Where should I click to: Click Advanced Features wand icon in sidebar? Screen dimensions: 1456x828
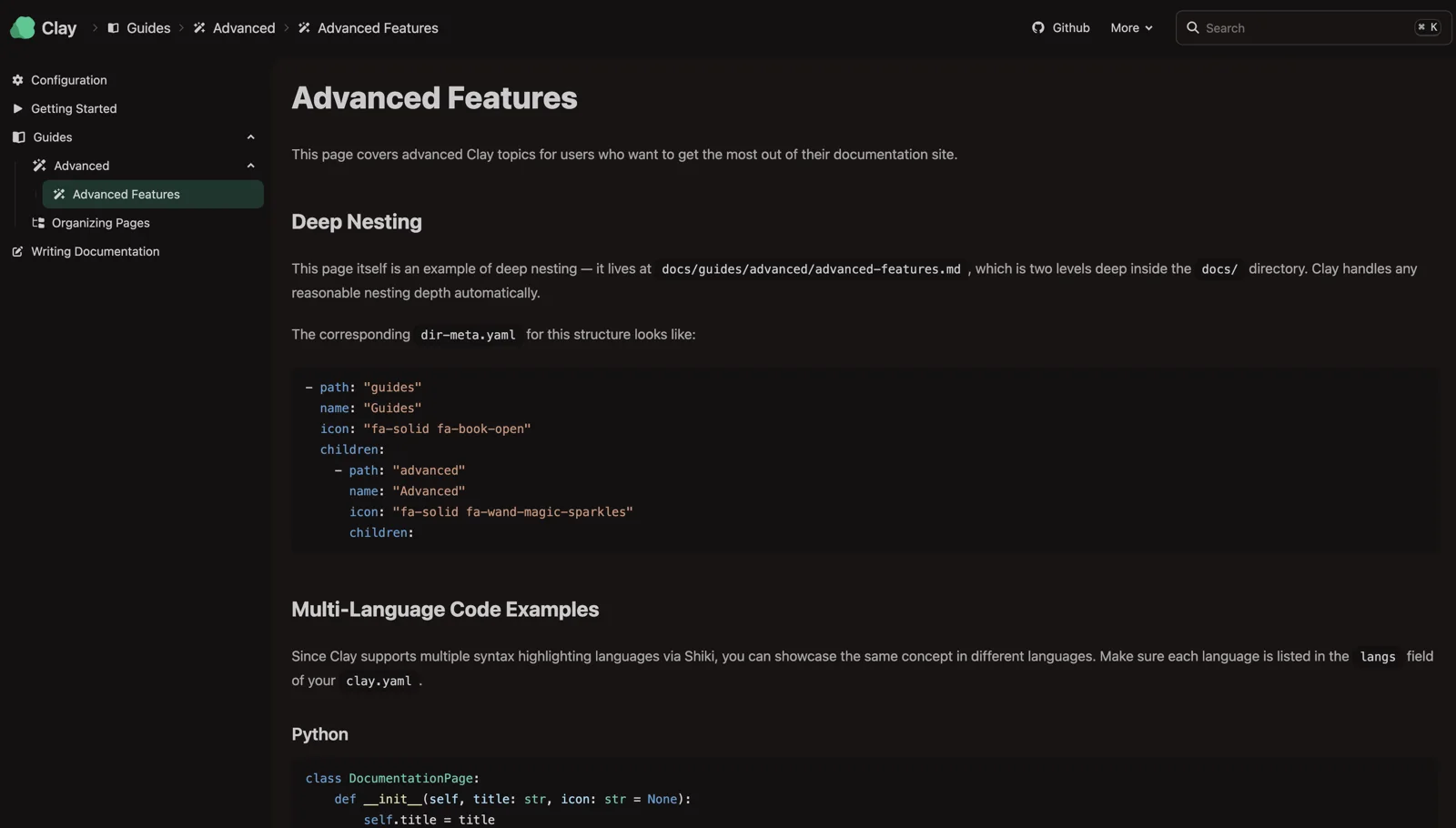tap(59, 194)
